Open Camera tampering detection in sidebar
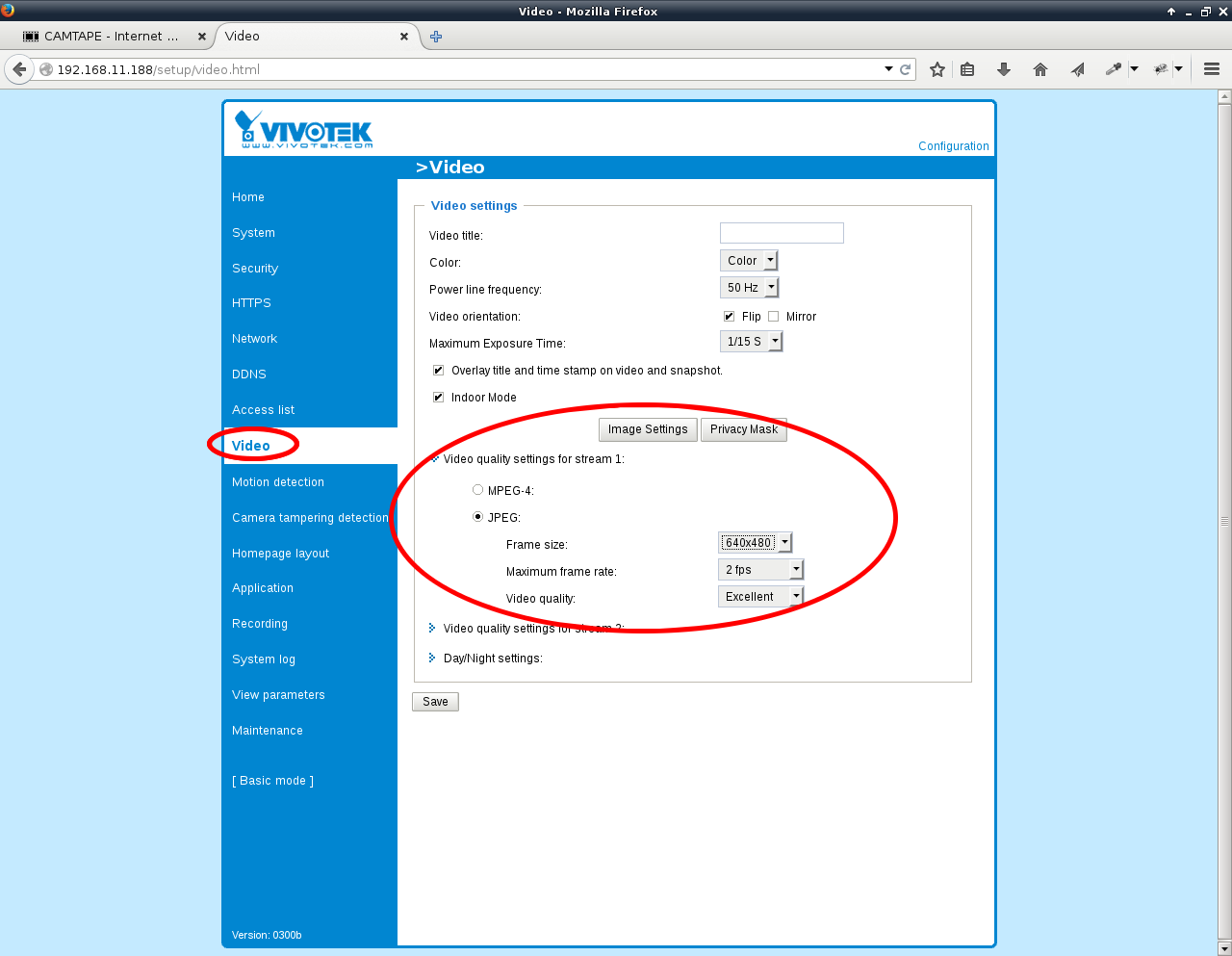1232x956 pixels. (310, 518)
